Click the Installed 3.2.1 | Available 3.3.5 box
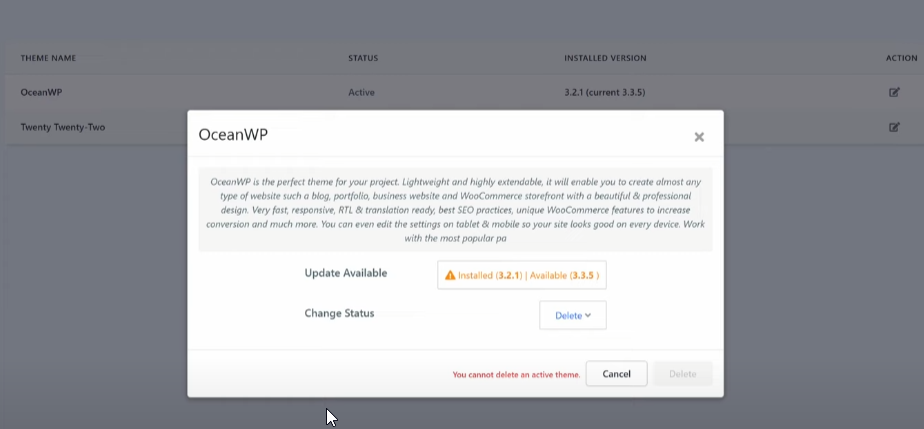 522,275
